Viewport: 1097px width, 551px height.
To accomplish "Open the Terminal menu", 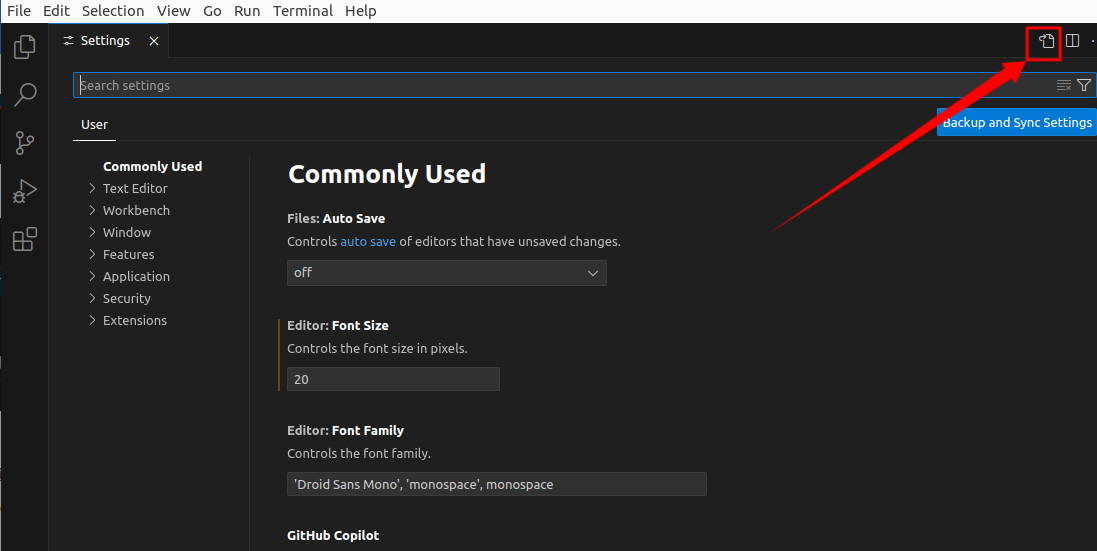I will [x=303, y=11].
